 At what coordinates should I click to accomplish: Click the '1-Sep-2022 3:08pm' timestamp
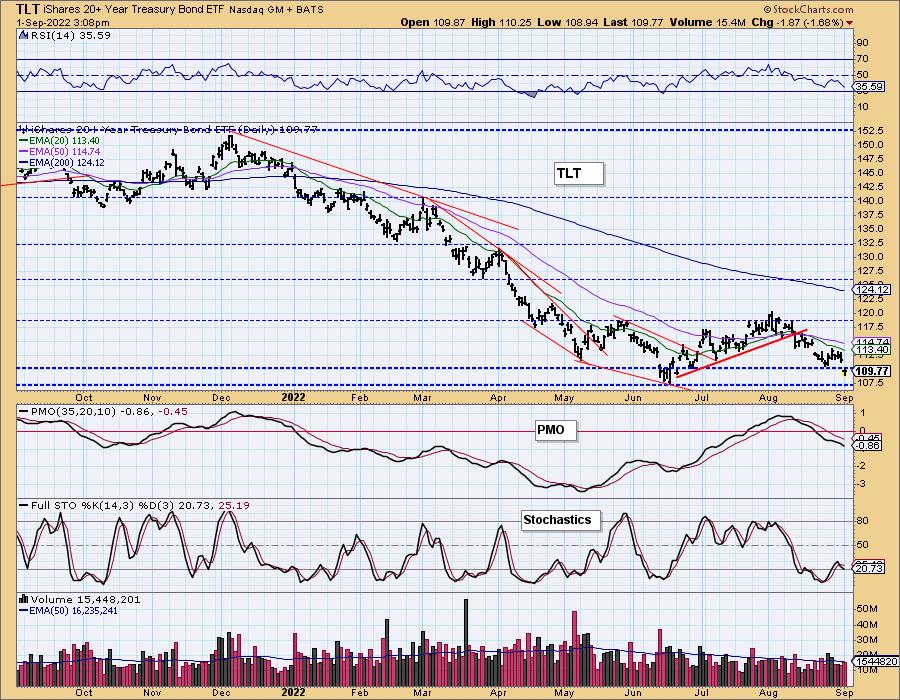pyautogui.click(x=63, y=23)
